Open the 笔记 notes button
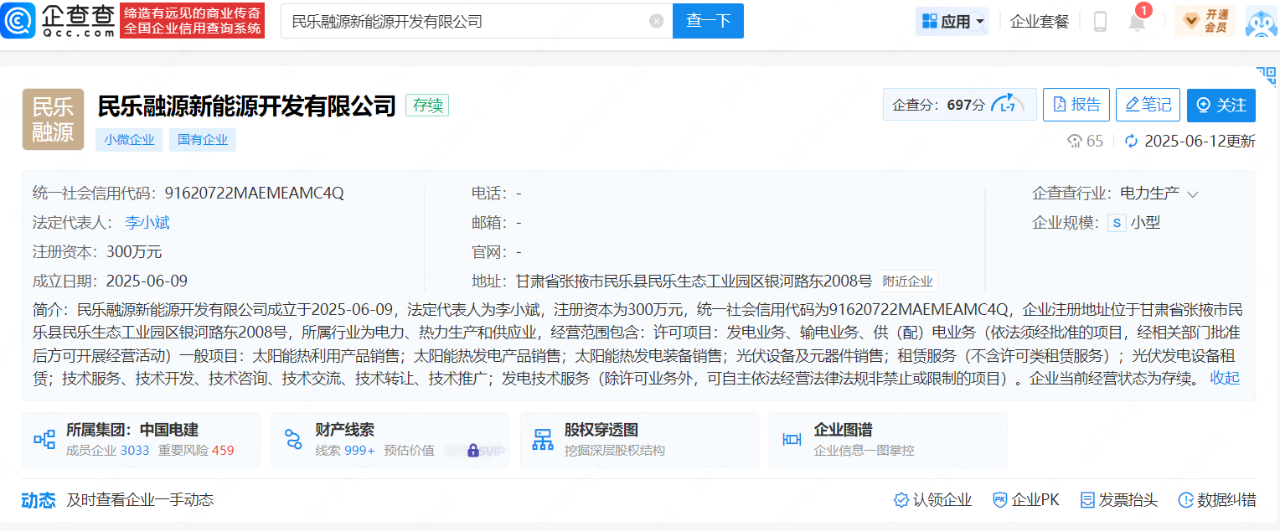The width and height of the screenshot is (1280, 531). (x=1147, y=105)
